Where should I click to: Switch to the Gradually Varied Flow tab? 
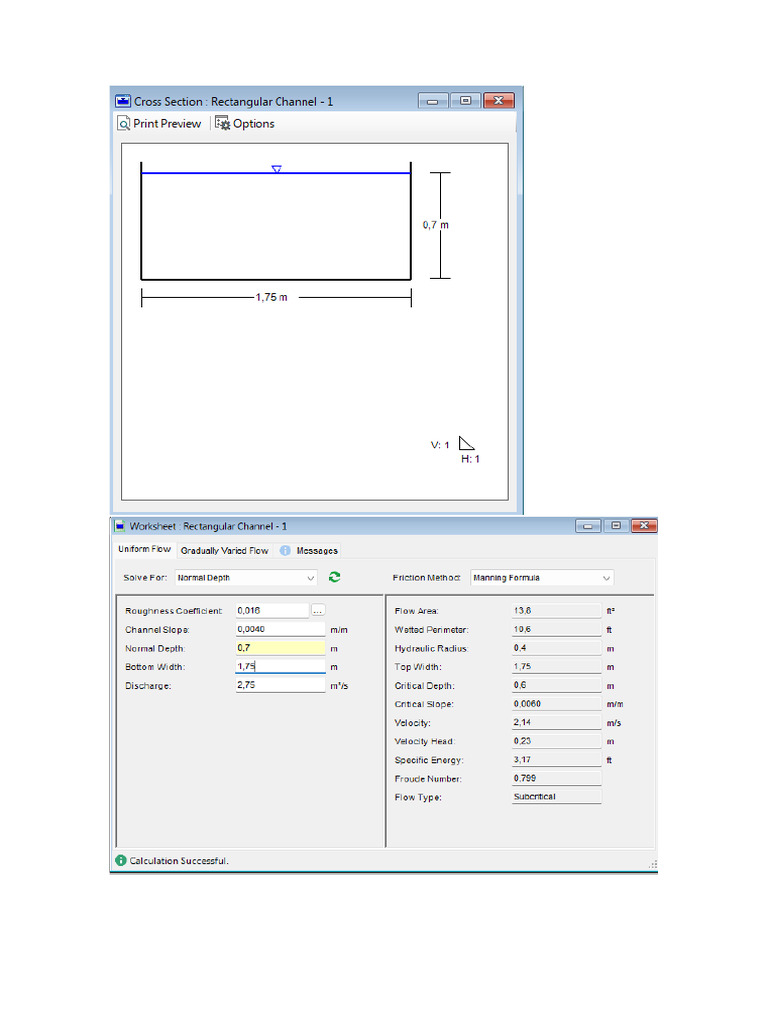[x=225, y=551]
